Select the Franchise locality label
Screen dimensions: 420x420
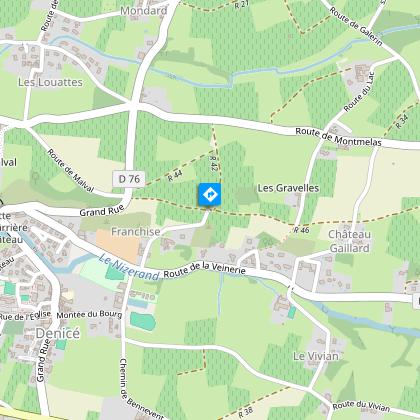[x=136, y=231]
